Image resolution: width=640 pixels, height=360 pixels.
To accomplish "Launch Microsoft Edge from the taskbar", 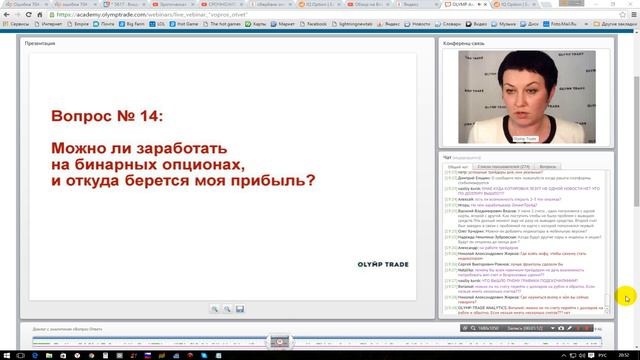I will [35, 356].
